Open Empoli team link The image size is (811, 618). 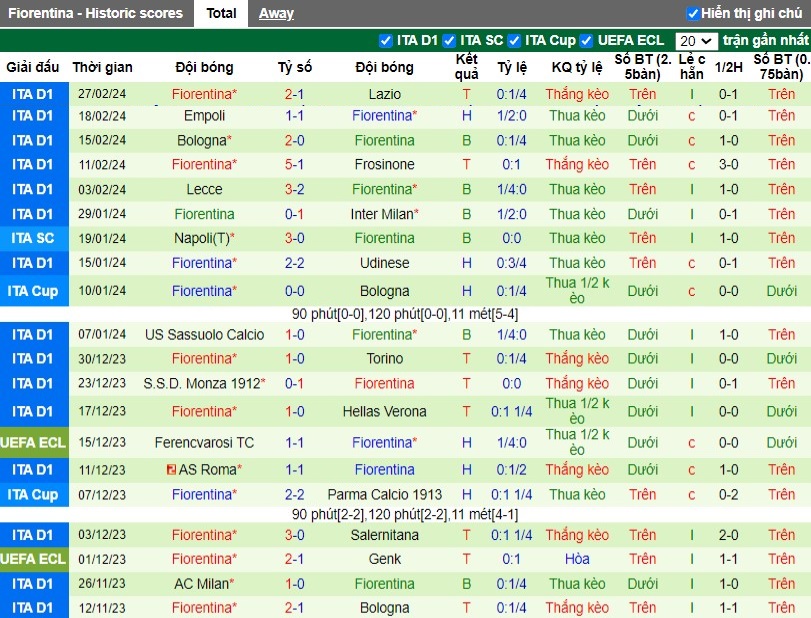point(204,115)
